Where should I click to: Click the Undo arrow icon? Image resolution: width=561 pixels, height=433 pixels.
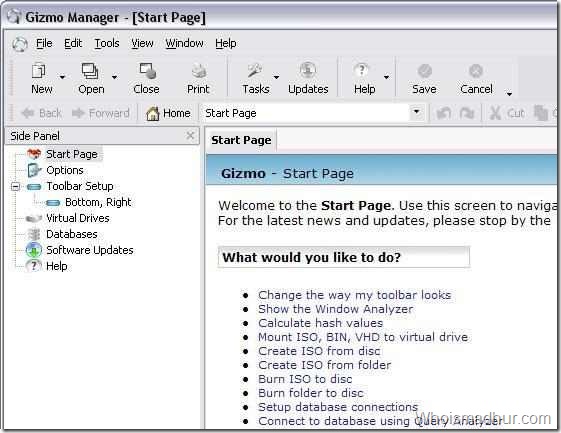tap(444, 113)
